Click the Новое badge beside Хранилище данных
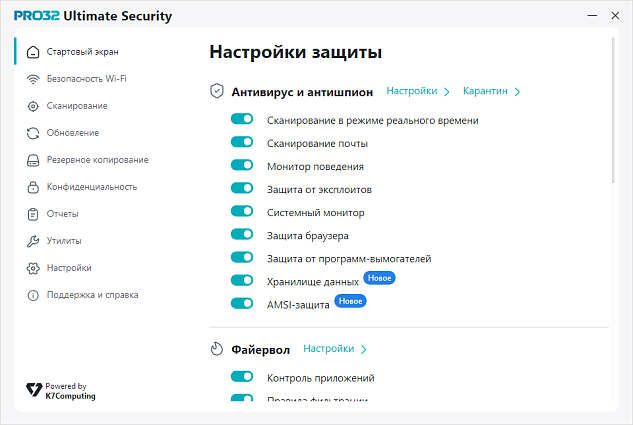 click(x=379, y=278)
